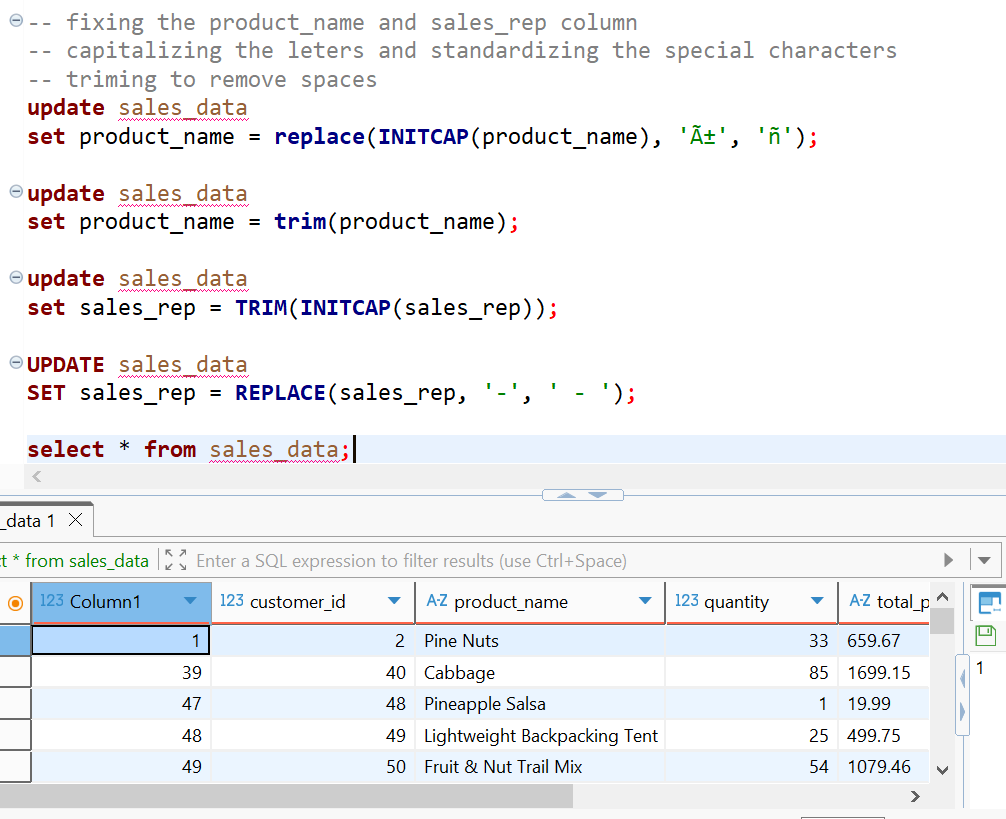Open the filter history dropdown arrow
The width and height of the screenshot is (1006, 819).
984,561
